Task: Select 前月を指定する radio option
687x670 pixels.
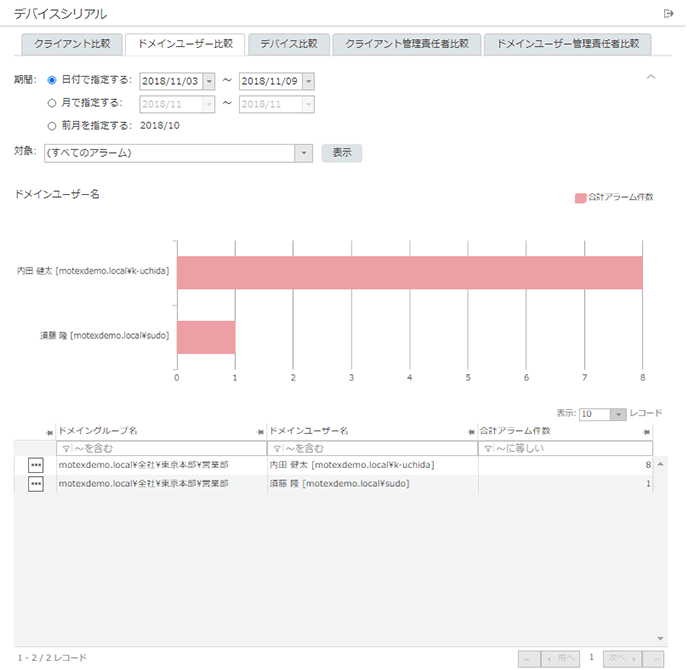Action: [x=52, y=125]
